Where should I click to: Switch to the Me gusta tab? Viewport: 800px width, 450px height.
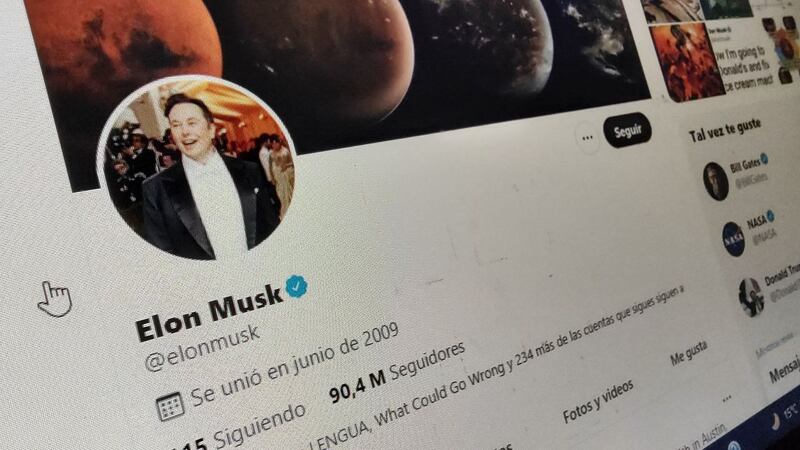pos(689,353)
